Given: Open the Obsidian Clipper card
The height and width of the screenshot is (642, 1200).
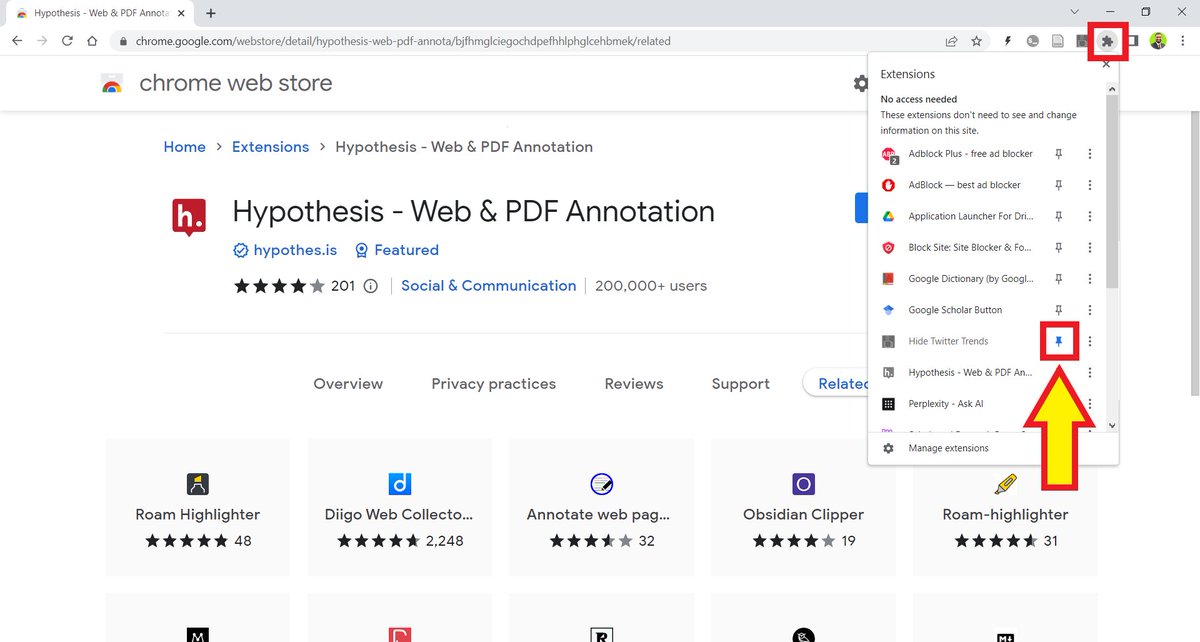Looking at the screenshot, I should [x=803, y=507].
